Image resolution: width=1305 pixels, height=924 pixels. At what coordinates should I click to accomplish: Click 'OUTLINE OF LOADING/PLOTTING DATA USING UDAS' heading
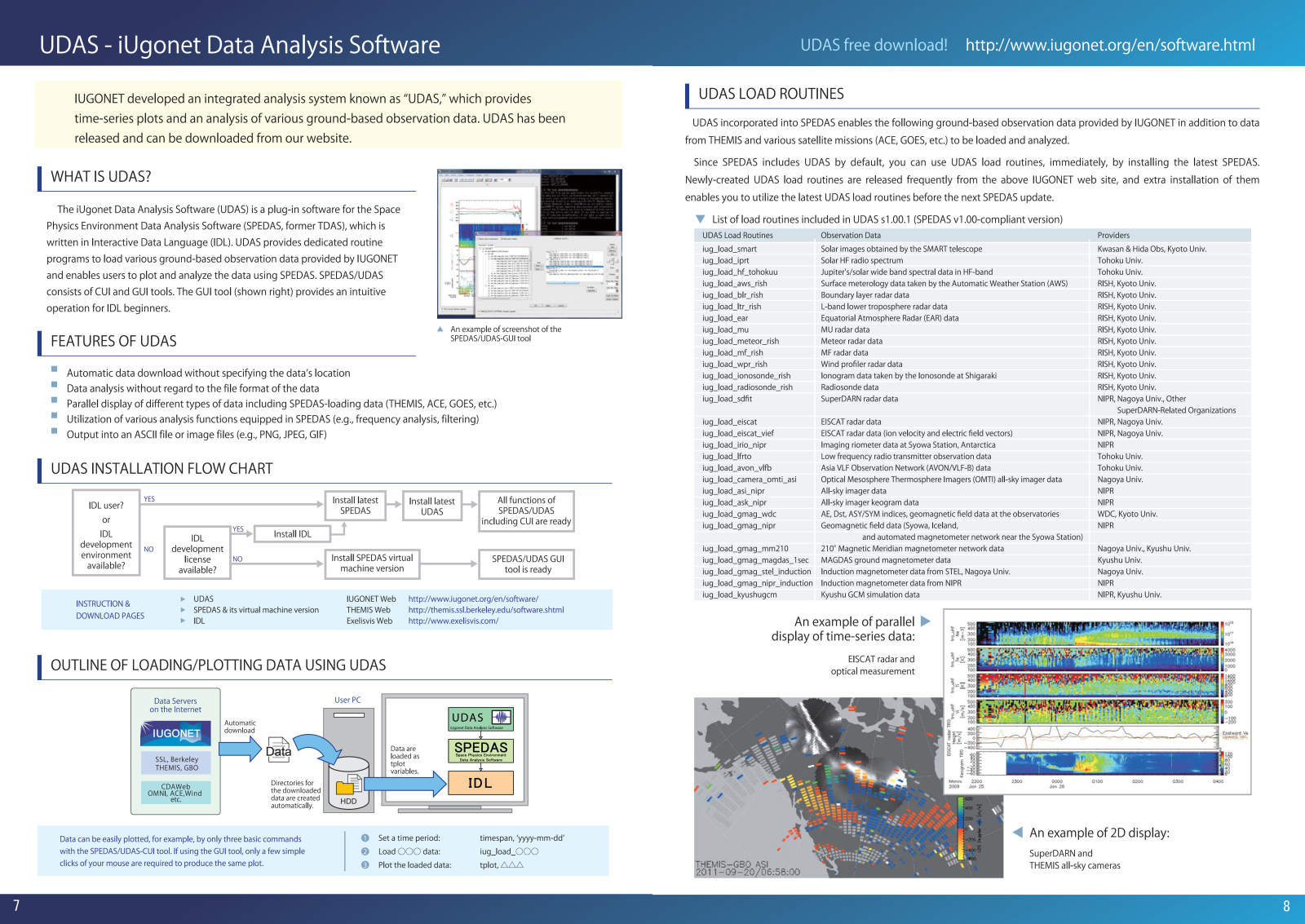point(219,665)
